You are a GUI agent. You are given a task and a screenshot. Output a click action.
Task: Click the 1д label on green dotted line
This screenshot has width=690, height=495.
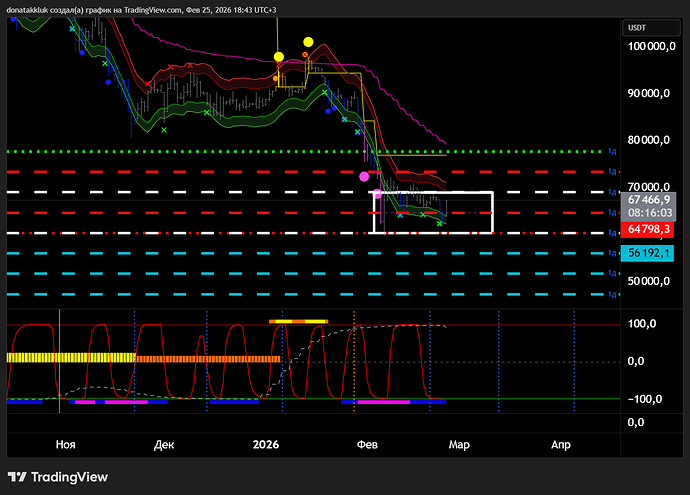(611, 151)
